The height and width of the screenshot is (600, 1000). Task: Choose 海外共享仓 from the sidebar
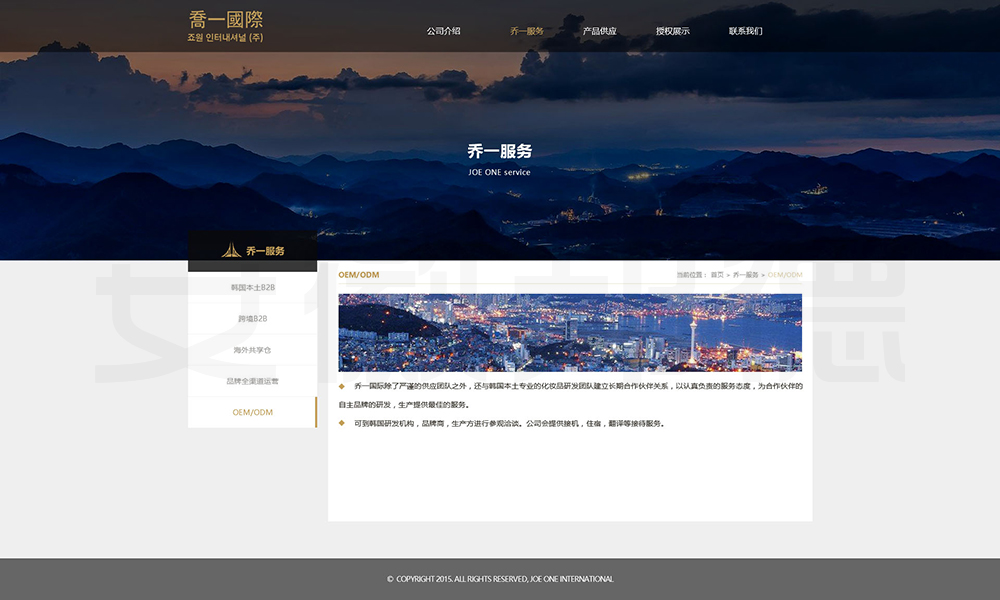252,350
